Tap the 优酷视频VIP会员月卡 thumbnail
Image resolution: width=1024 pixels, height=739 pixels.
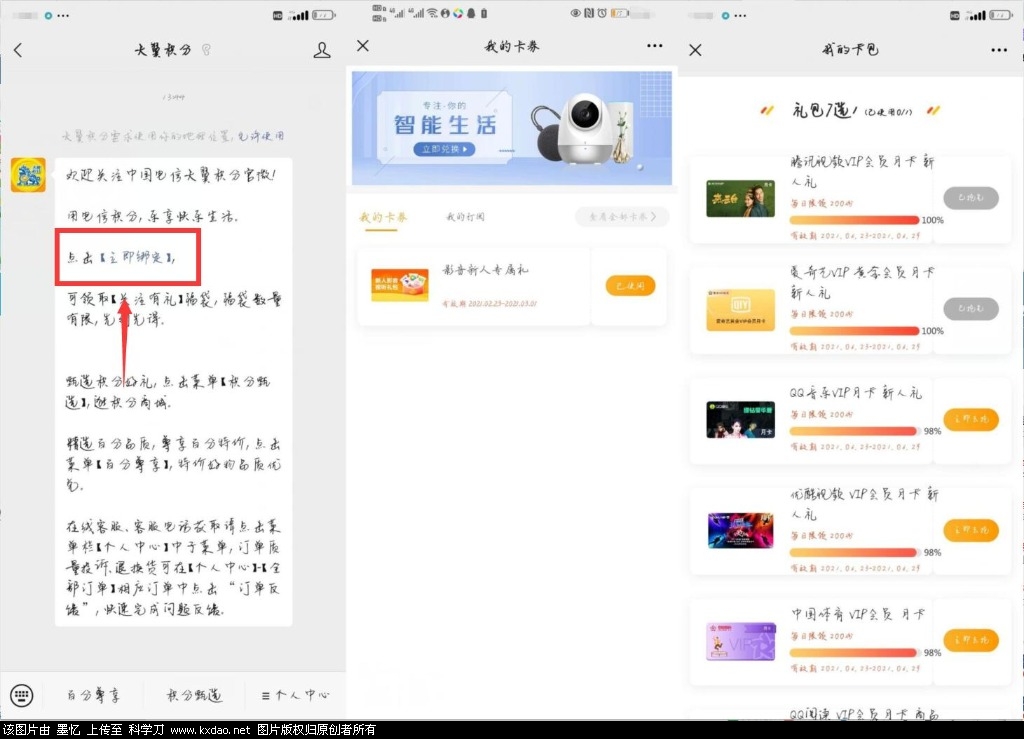[x=741, y=530]
